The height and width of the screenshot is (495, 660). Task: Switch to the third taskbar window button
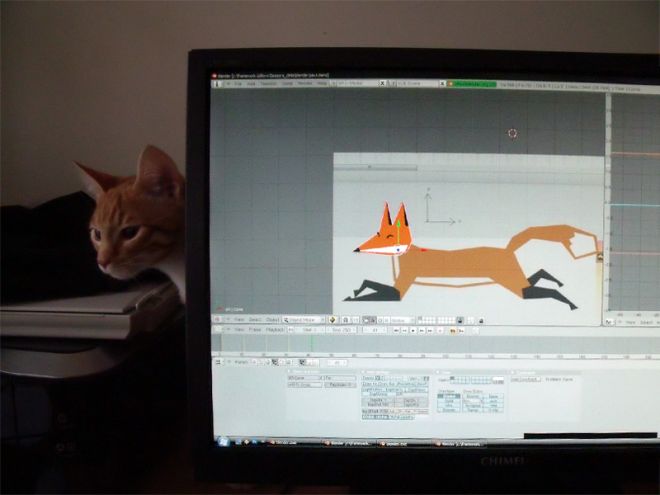pos(403,443)
